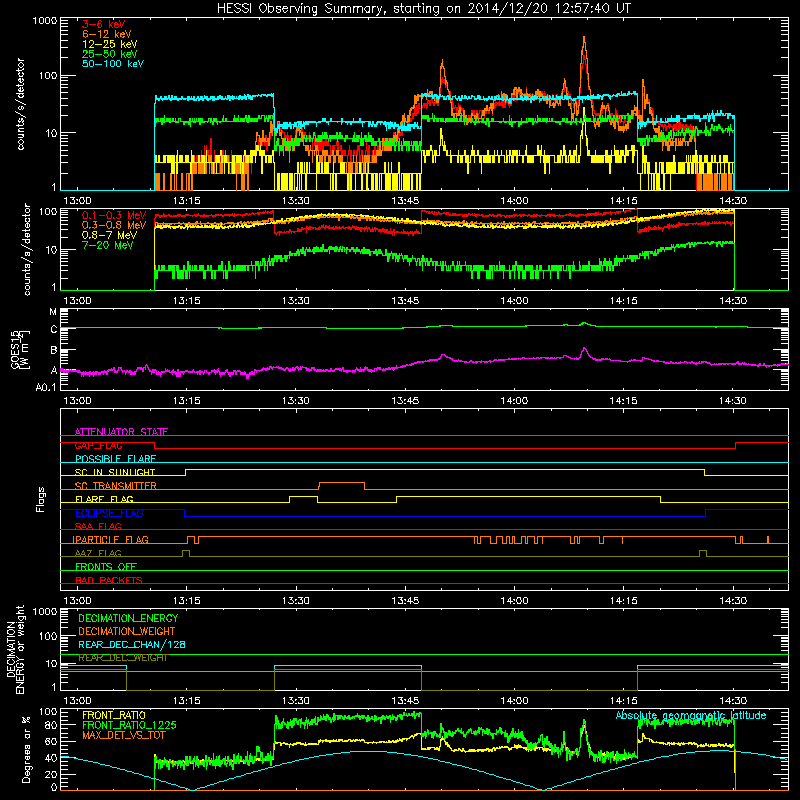Click the GAP_FLAG label
Screen dimensions: 800x800
pyautogui.click(x=98, y=445)
